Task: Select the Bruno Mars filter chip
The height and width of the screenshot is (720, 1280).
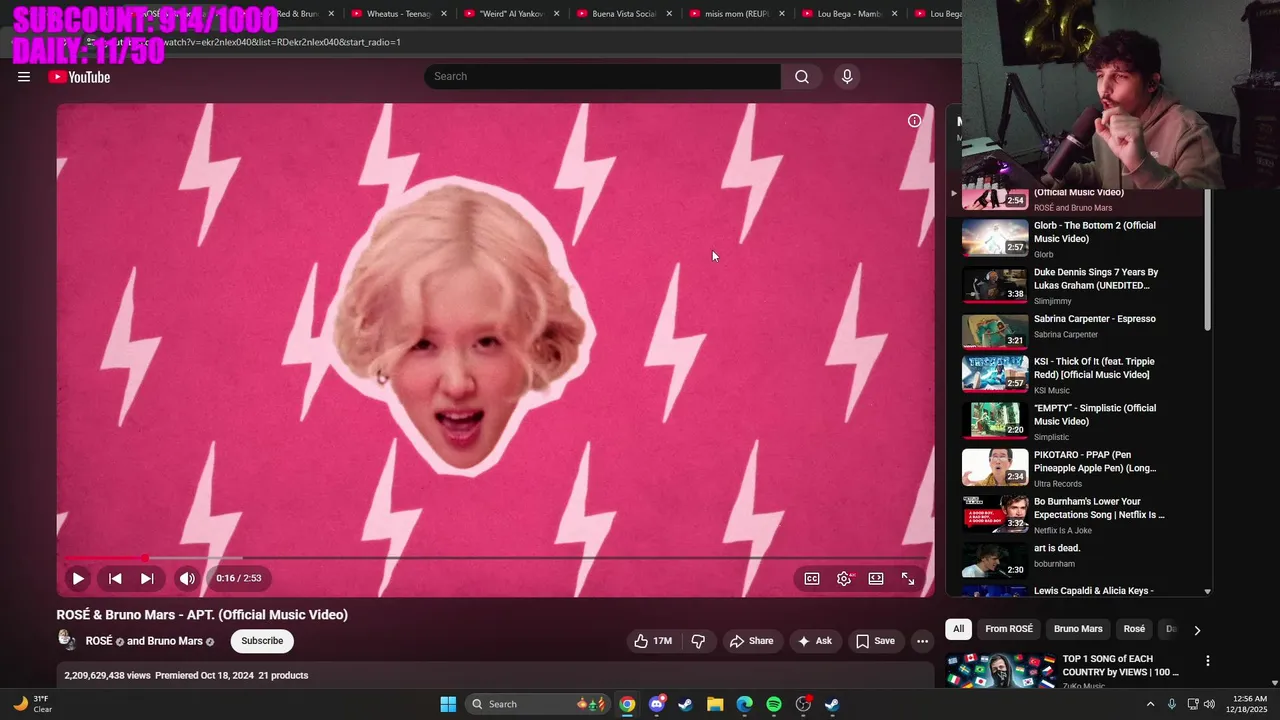Action: [1078, 629]
